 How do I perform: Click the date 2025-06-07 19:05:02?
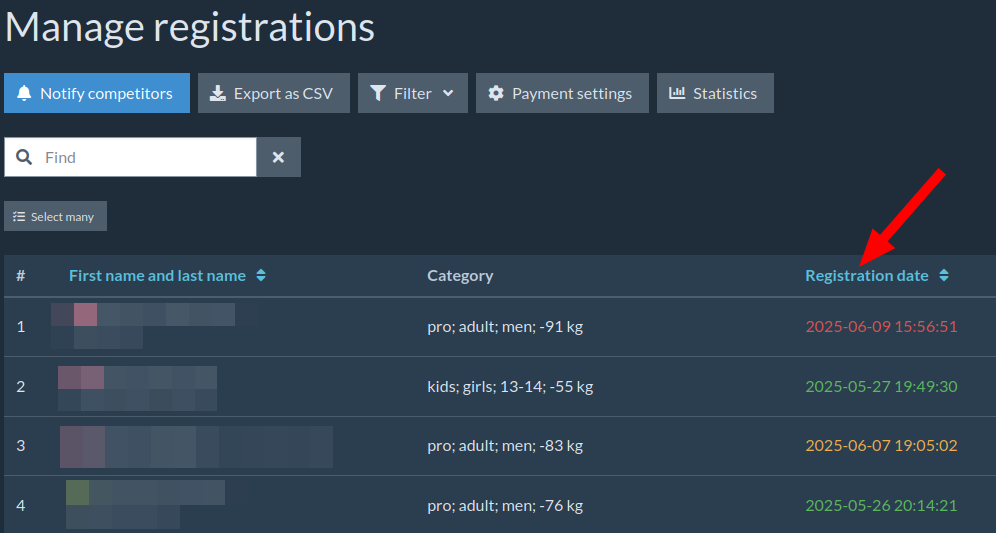point(881,446)
